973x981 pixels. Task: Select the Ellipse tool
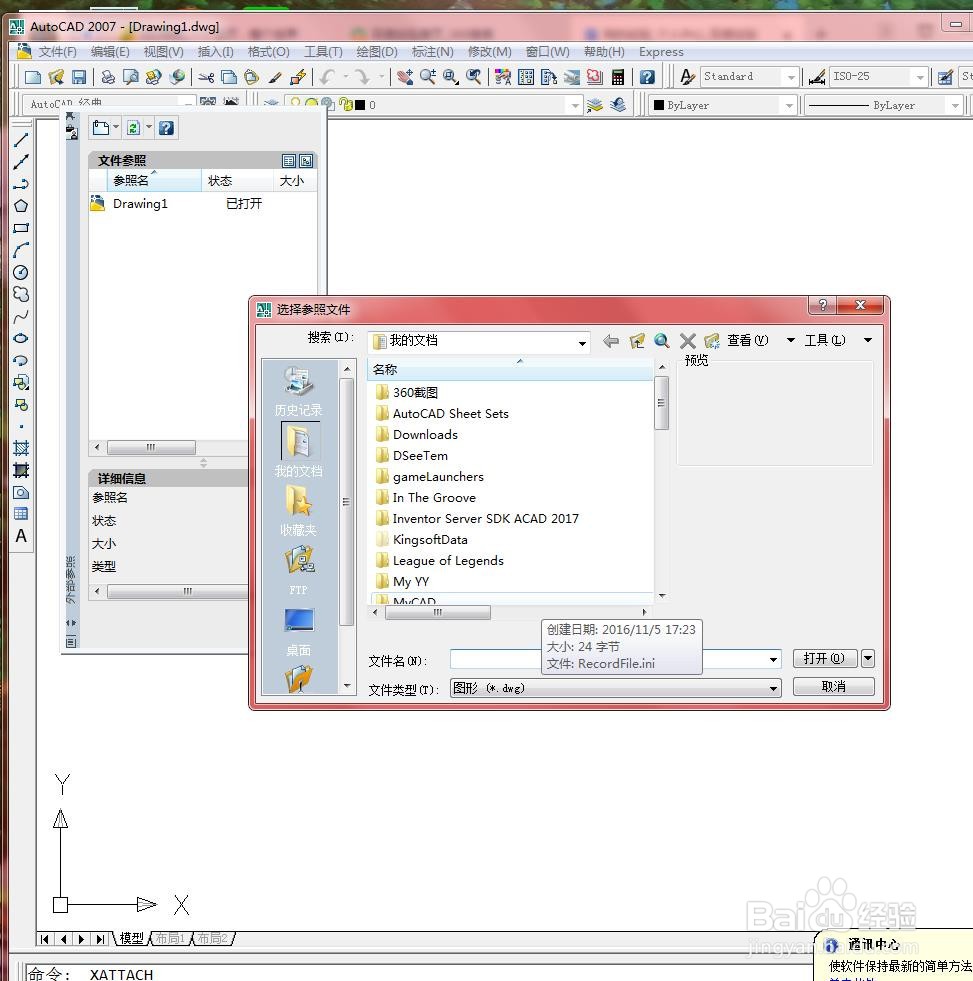(21, 338)
